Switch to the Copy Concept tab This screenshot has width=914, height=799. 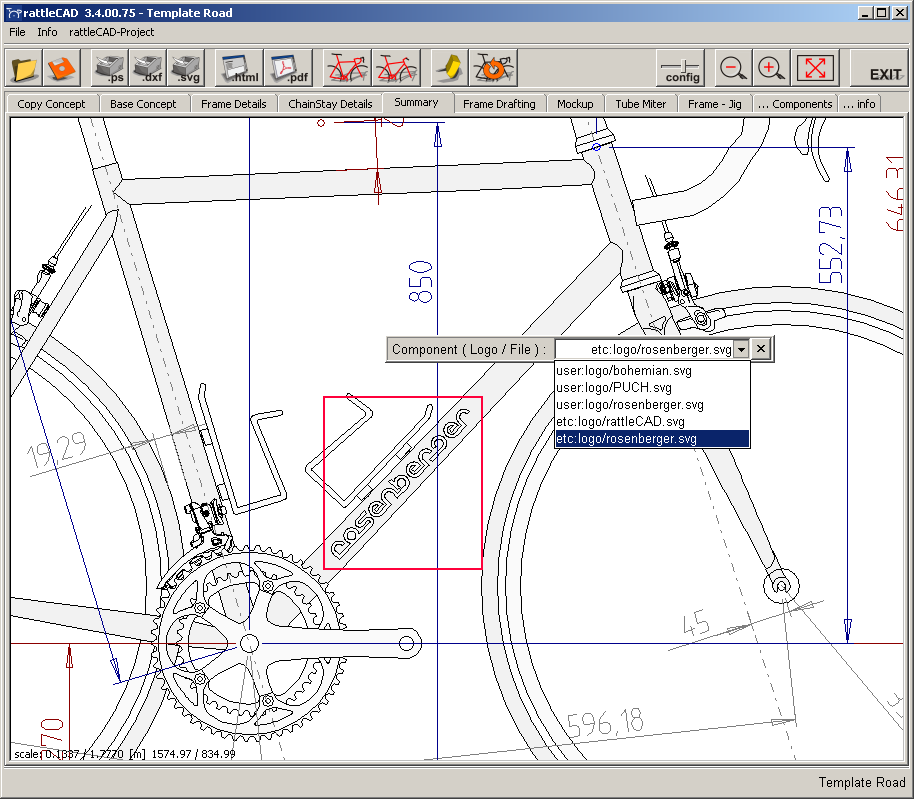click(x=51, y=104)
